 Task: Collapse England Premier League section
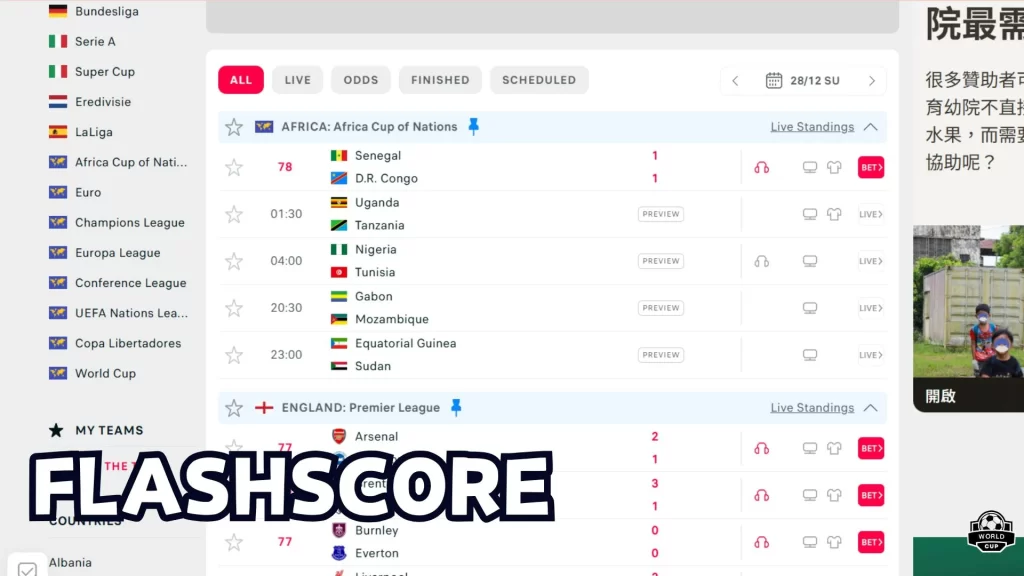point(870,408)
